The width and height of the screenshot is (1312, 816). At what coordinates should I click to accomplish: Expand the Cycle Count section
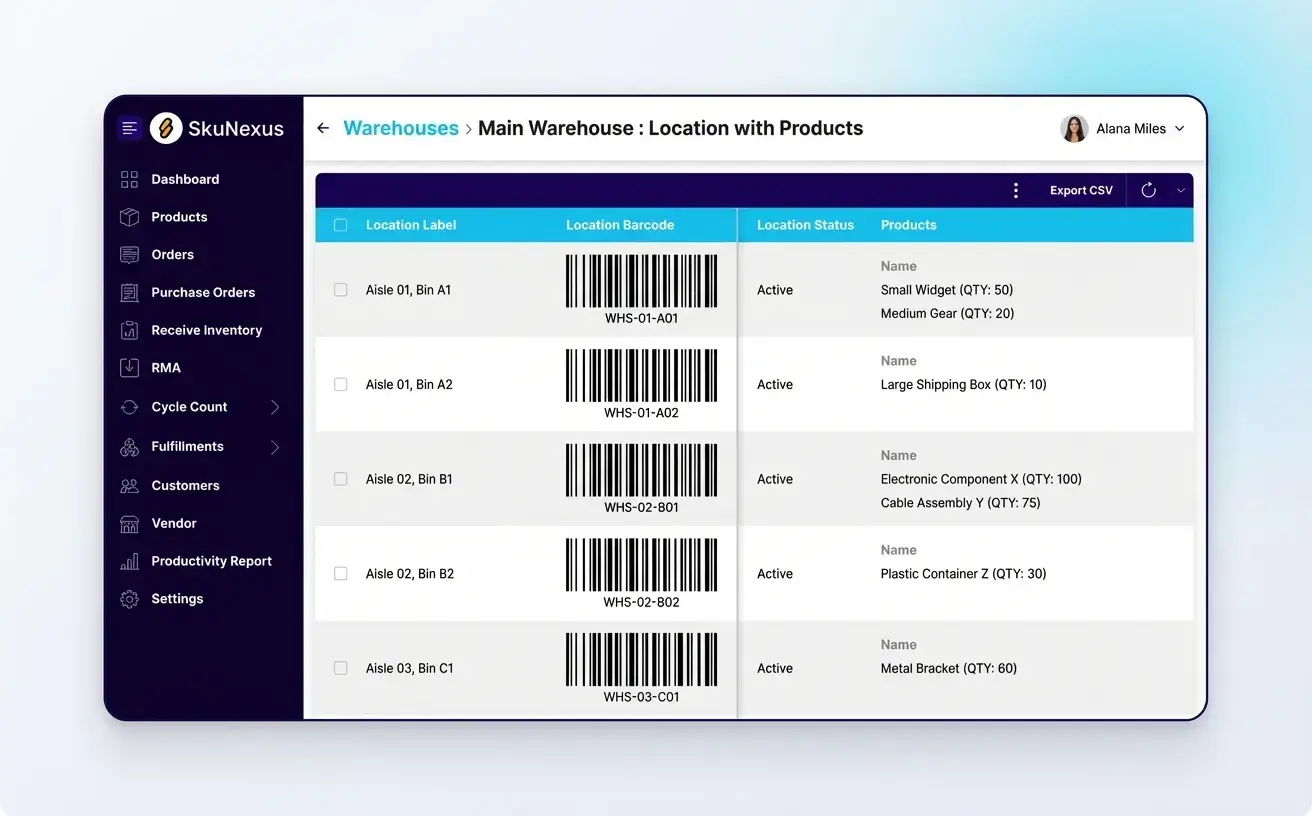[x=276, y=407]
